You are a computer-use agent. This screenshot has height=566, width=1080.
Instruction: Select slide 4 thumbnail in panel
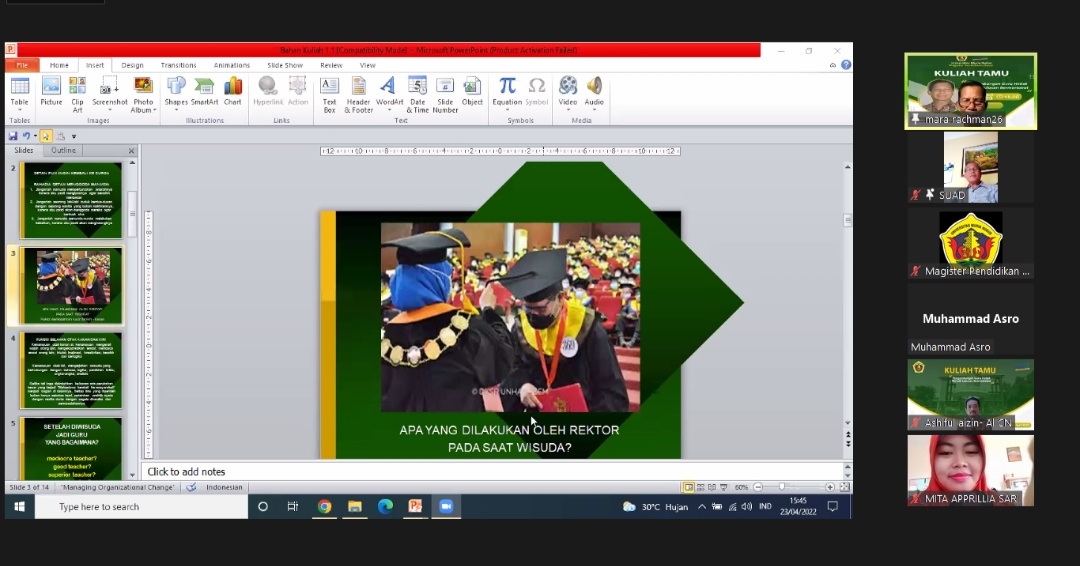pos(72,370)
